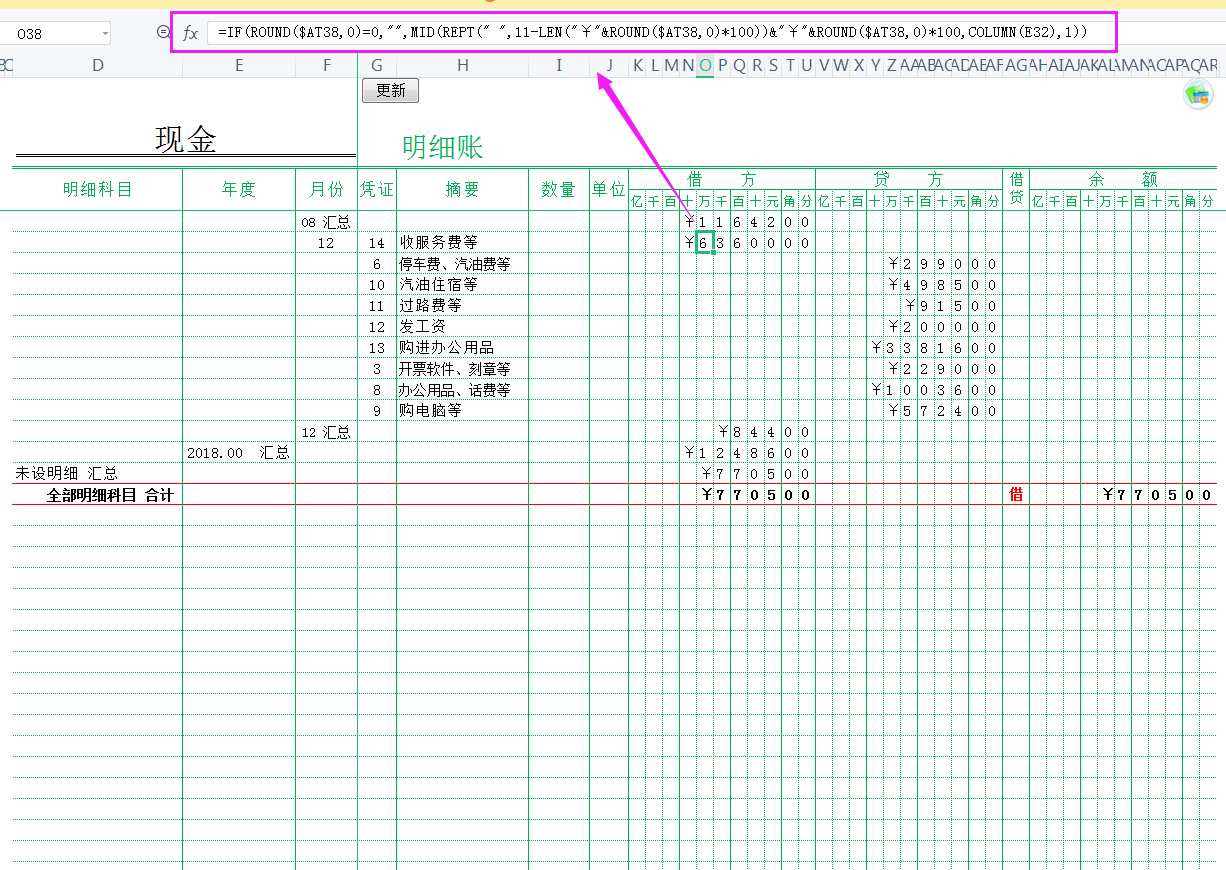Select column I header

[559, 66]
